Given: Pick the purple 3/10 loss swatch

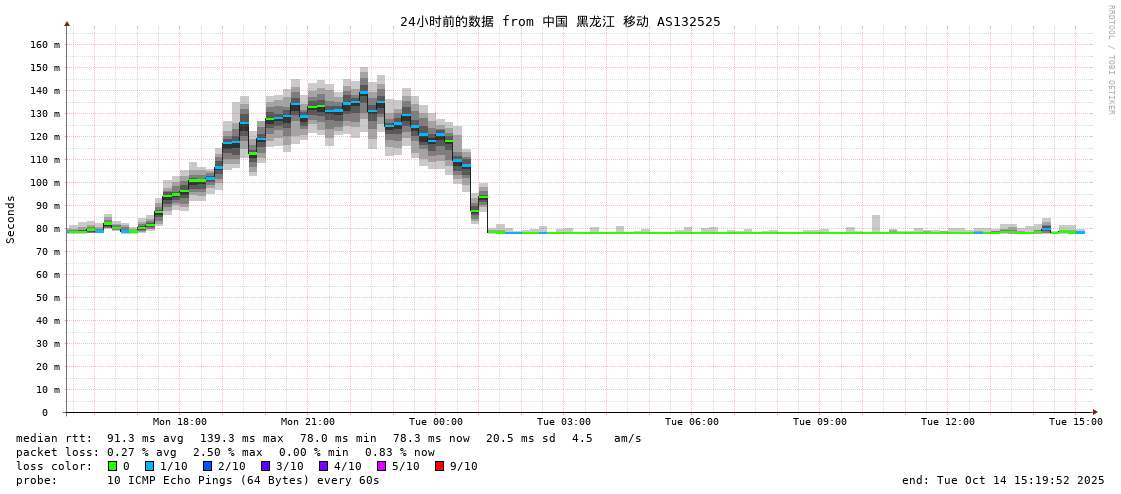Looking at the screenshot, I should [x=266, y=466].
